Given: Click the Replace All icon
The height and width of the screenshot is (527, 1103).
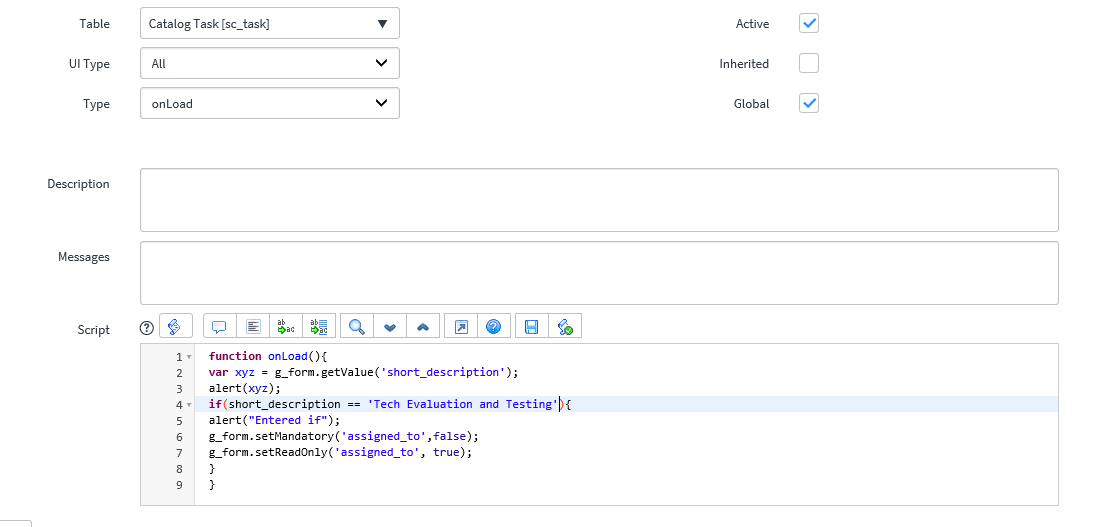Looking at the screenshot, I should [319, 326].
